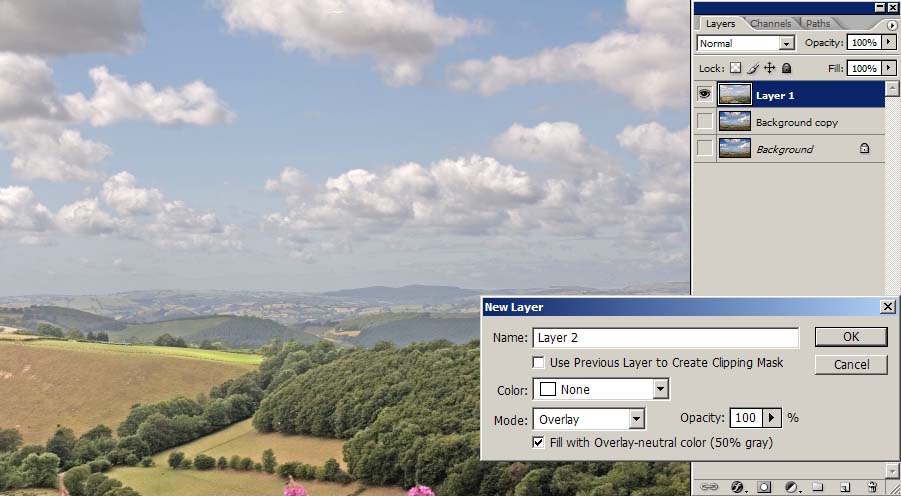Click the create new layer icon
The width and height of the screenshot is (901, 496).
coord(844,487)
